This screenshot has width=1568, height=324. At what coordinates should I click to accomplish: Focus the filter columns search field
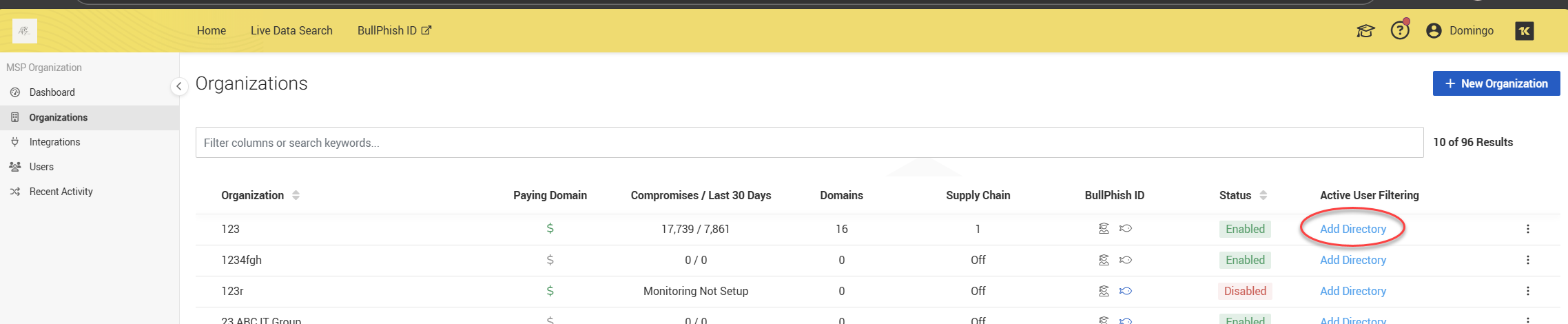(809, 143)
